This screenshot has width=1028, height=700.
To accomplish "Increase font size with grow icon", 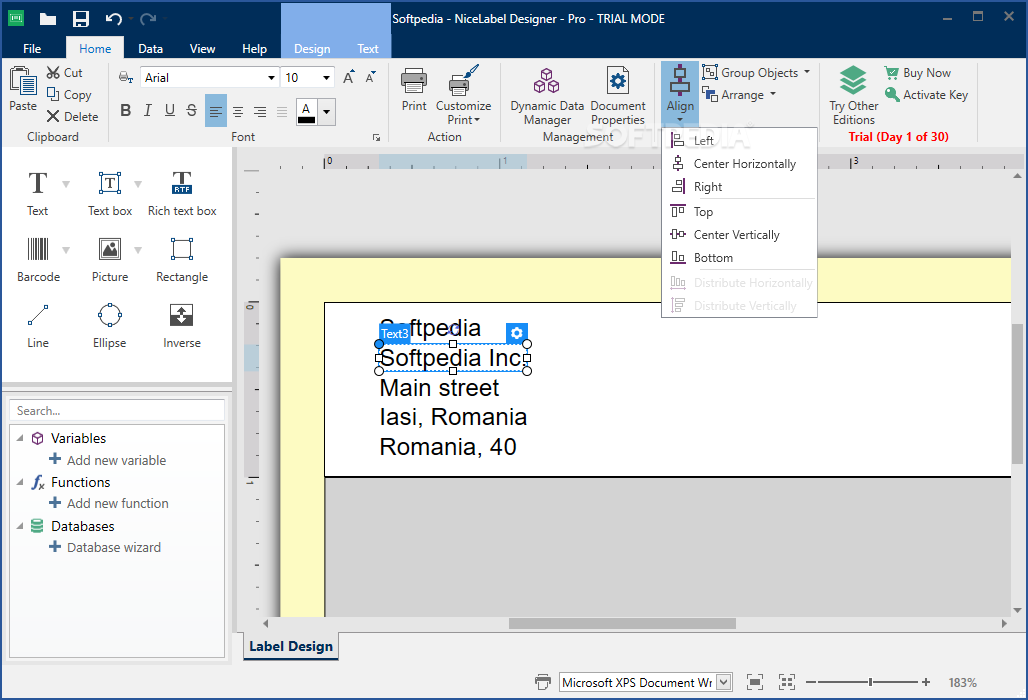I will [x=349, y=77].
